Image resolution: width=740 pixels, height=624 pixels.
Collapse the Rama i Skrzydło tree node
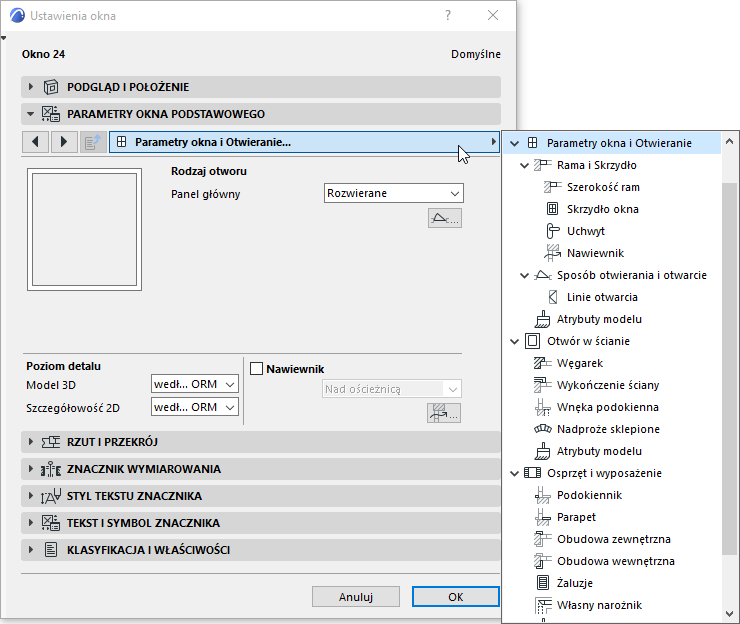pyautogui.click(x=524, y=165)
